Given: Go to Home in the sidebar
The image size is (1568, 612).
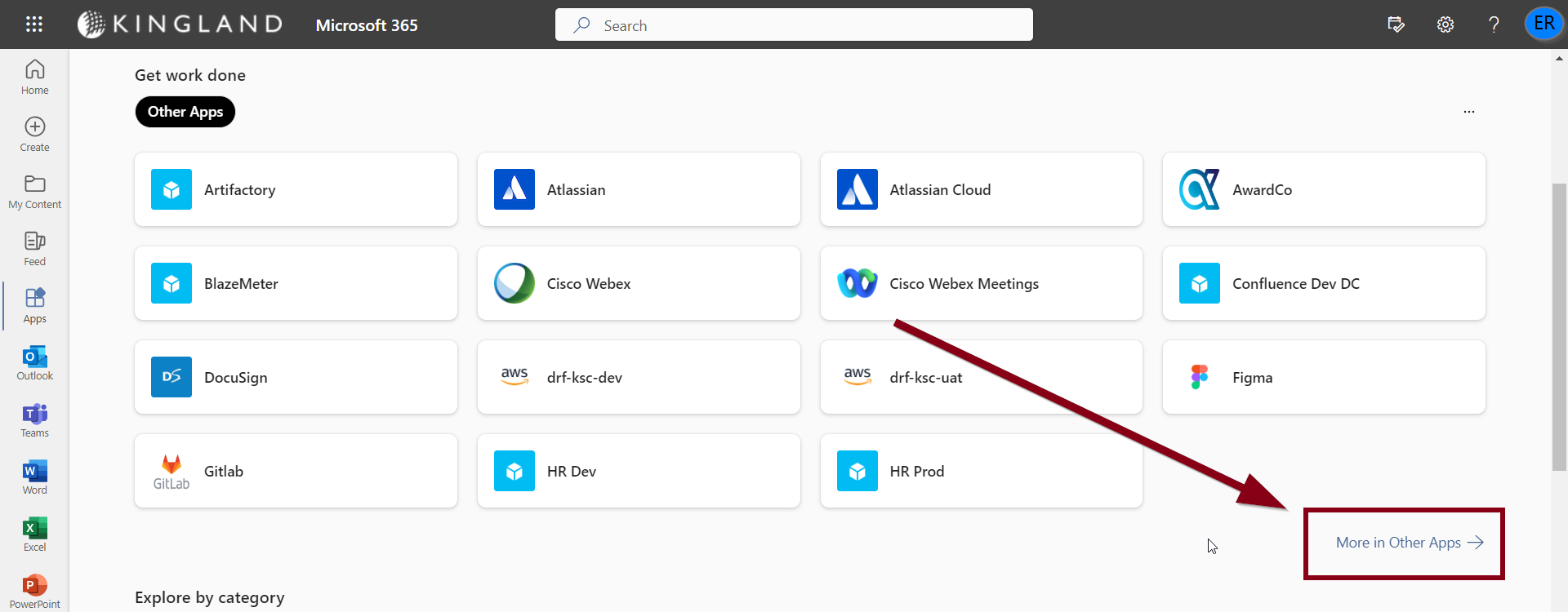Looking at the screenshot, I should [35, 78].
